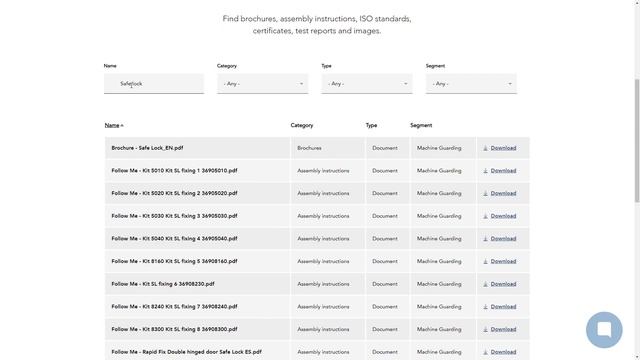Open the Type filter dropdown

(367, 84)
